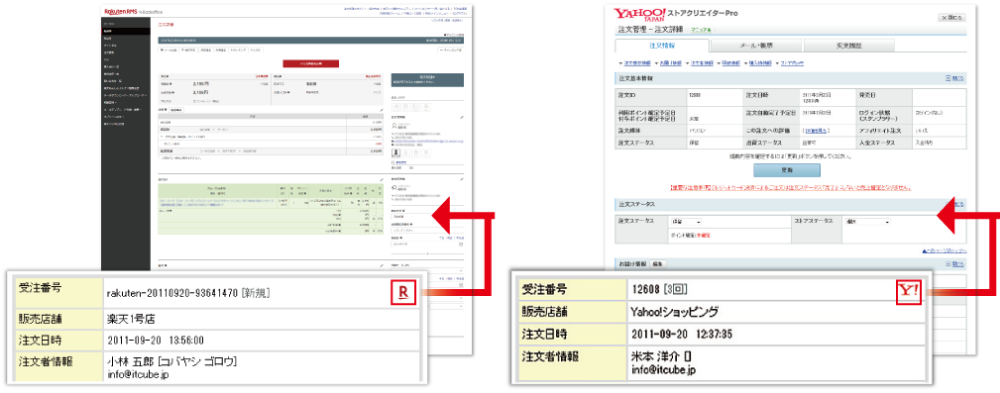1000x393 pixels.
Task: Click the name 小林 五郎 [コバヤシ ゴロウ]
Action: [x=172, y=362]
